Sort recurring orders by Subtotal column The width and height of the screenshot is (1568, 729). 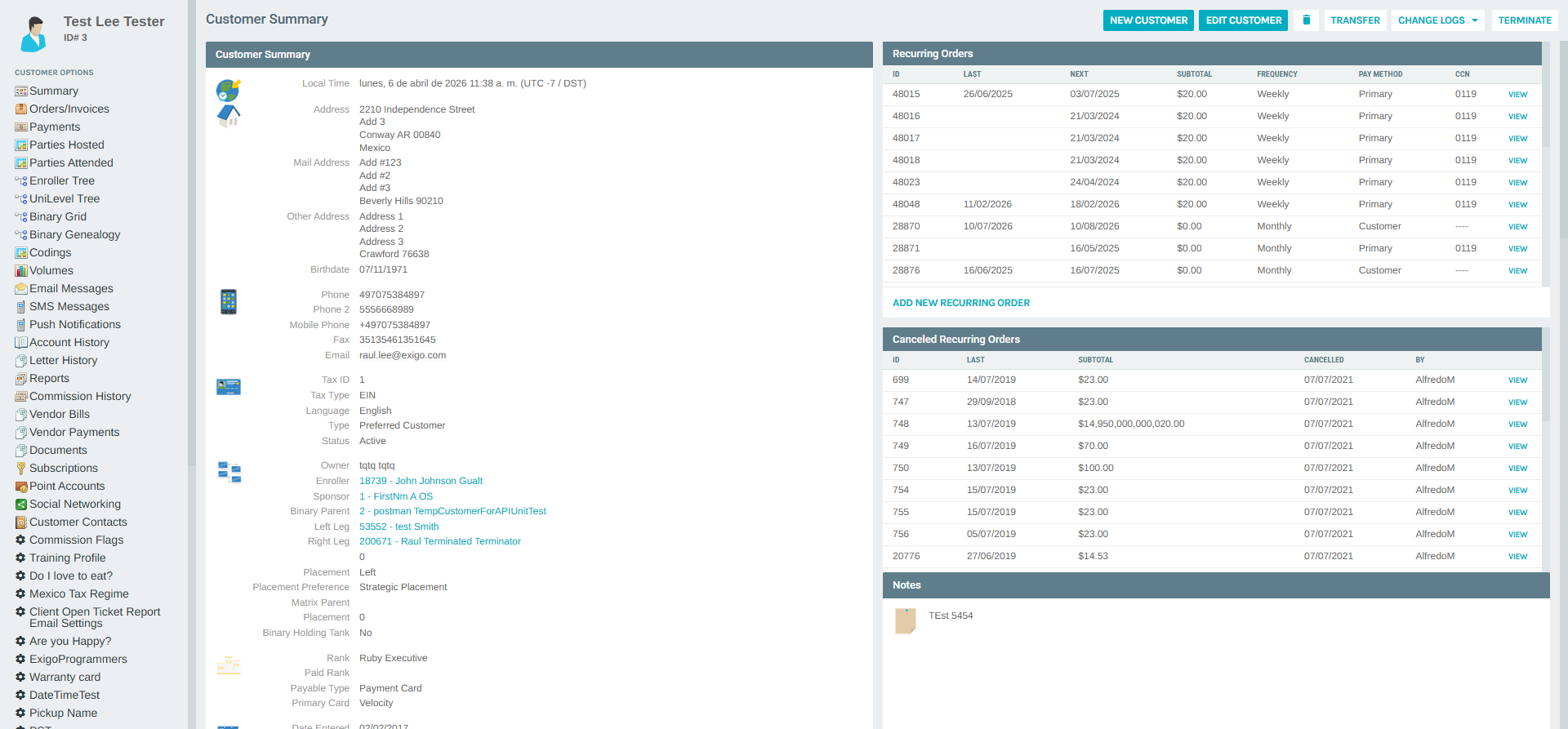pos(1194,74)
